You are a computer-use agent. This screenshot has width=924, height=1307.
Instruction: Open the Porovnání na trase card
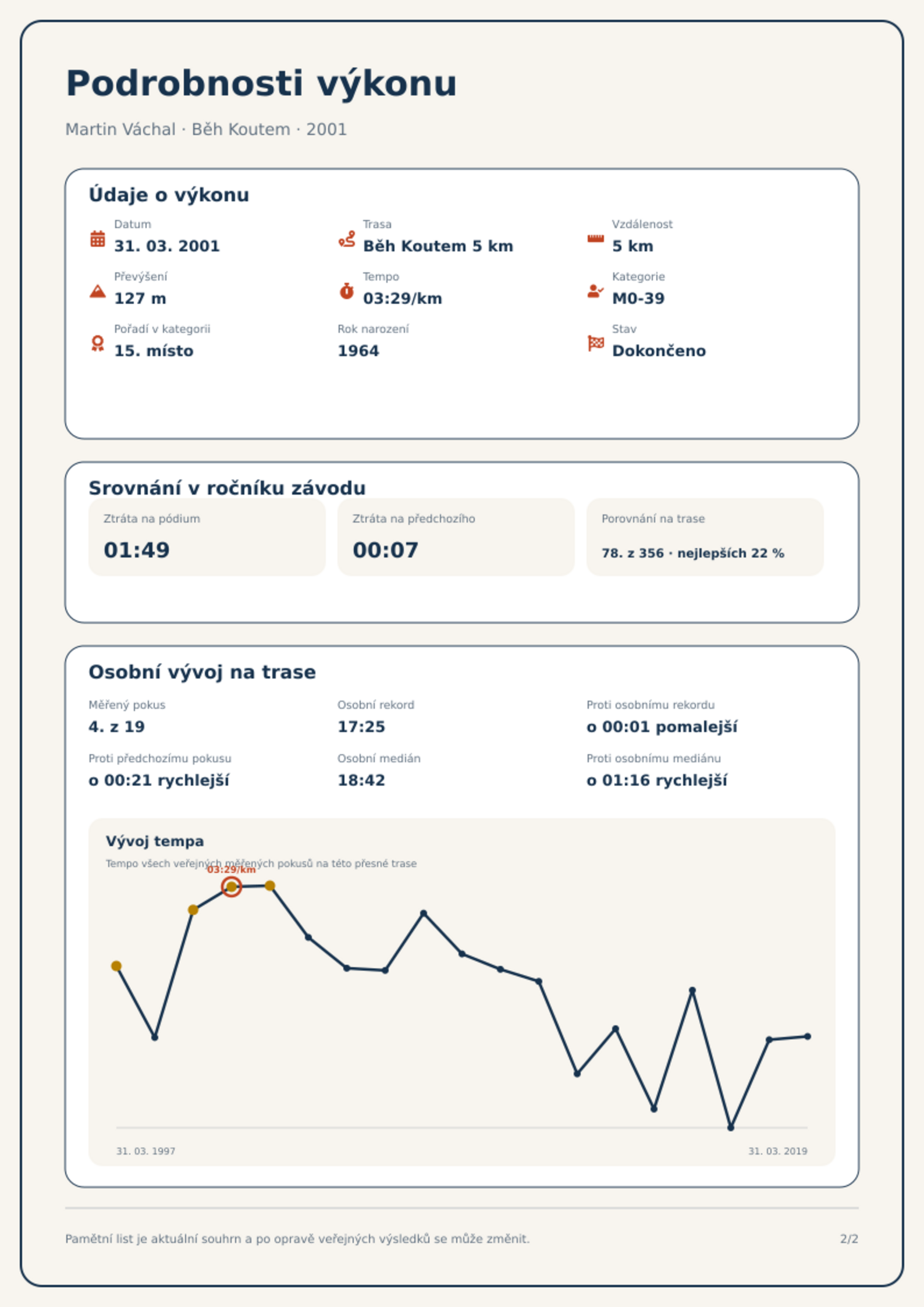click(x=705, y=537)
